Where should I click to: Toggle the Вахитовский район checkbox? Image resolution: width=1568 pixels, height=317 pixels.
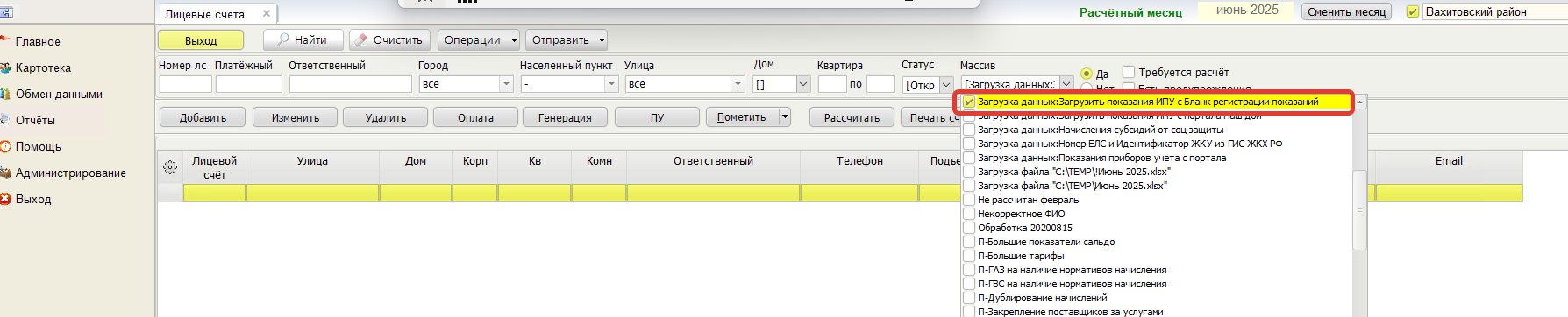(1412, 12)
